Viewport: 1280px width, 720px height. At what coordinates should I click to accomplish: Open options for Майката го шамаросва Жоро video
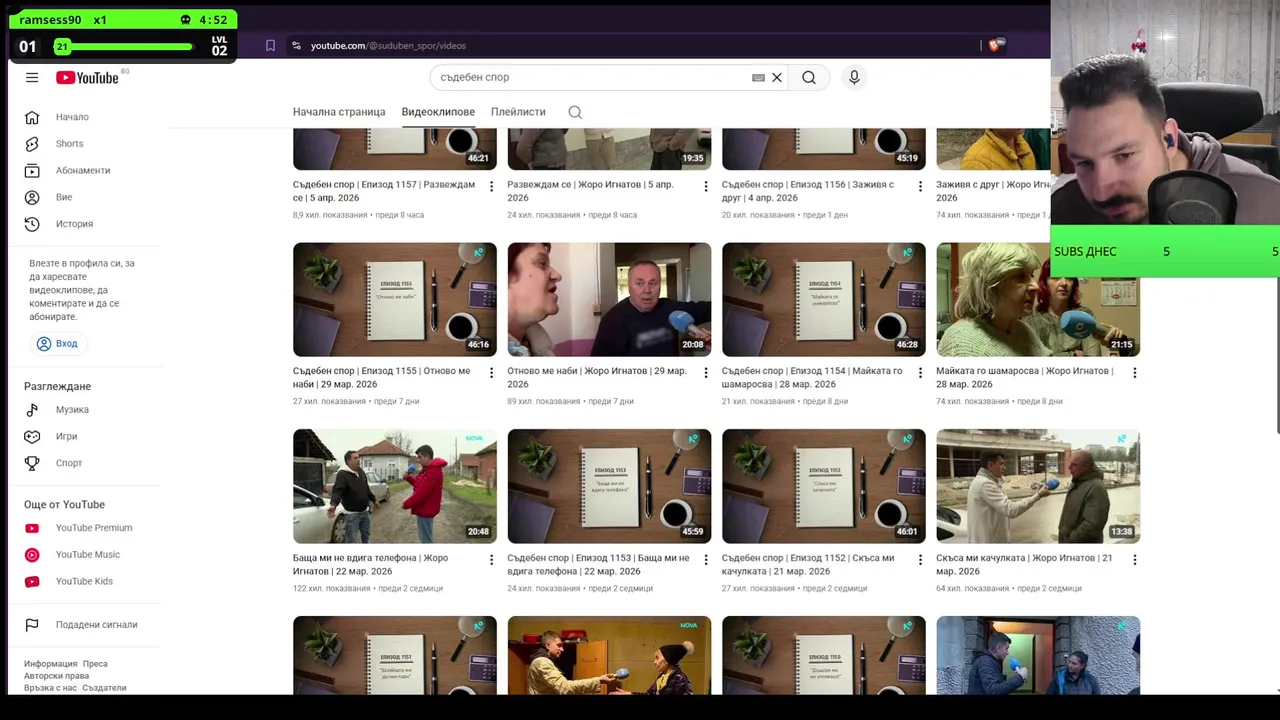[1135, 372]
